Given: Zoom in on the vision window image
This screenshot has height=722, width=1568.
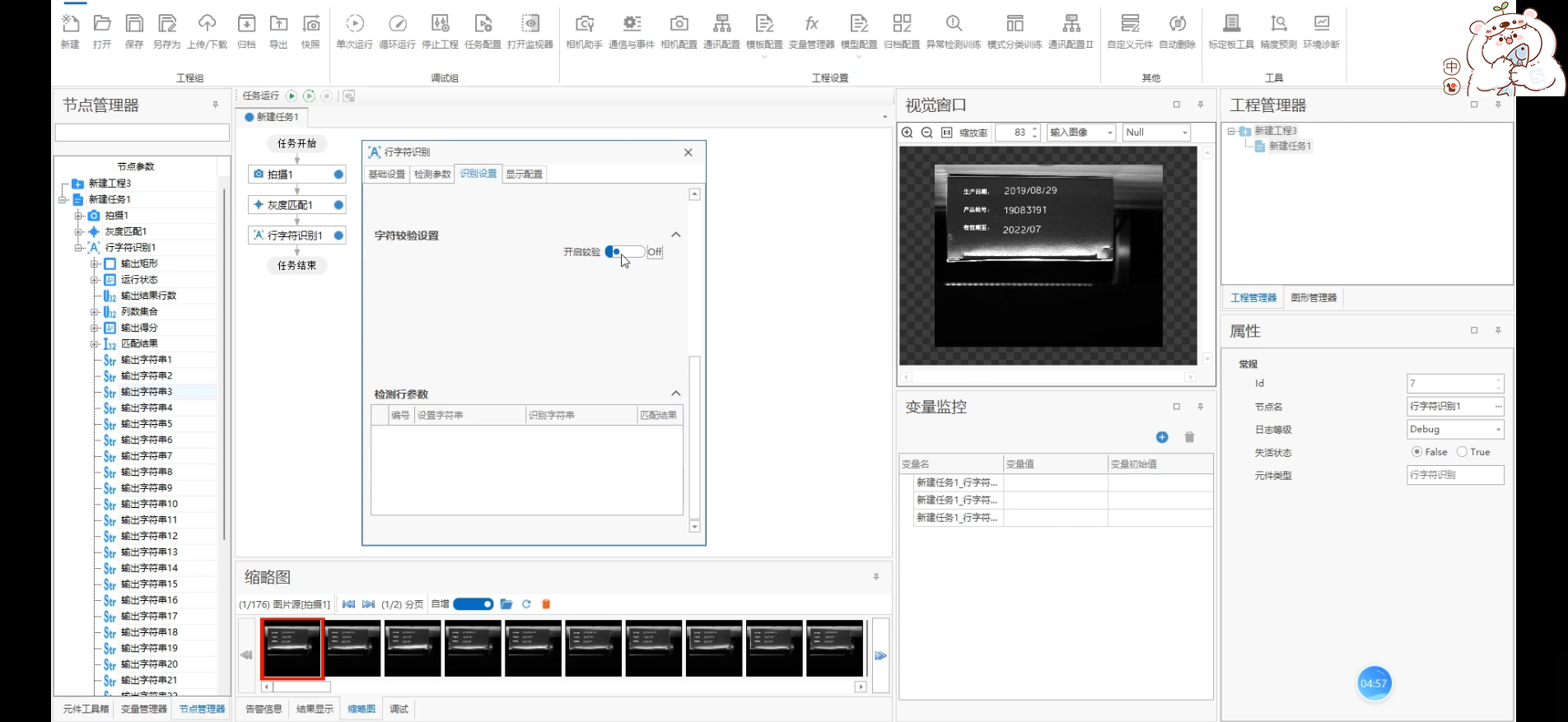Looking at the screenshot, I should (x=908, y=133).
